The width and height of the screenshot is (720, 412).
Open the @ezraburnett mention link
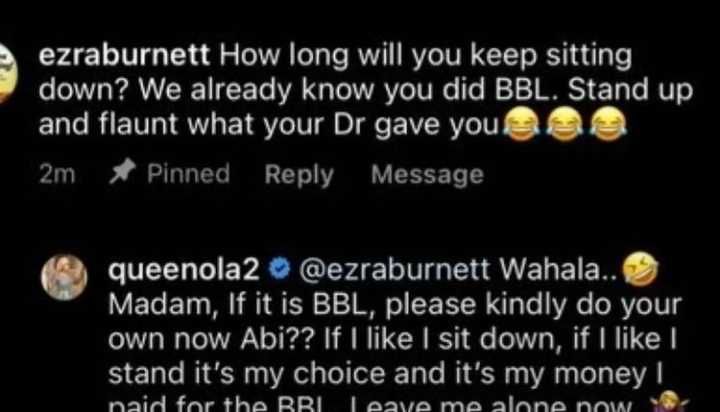(394, 270)
